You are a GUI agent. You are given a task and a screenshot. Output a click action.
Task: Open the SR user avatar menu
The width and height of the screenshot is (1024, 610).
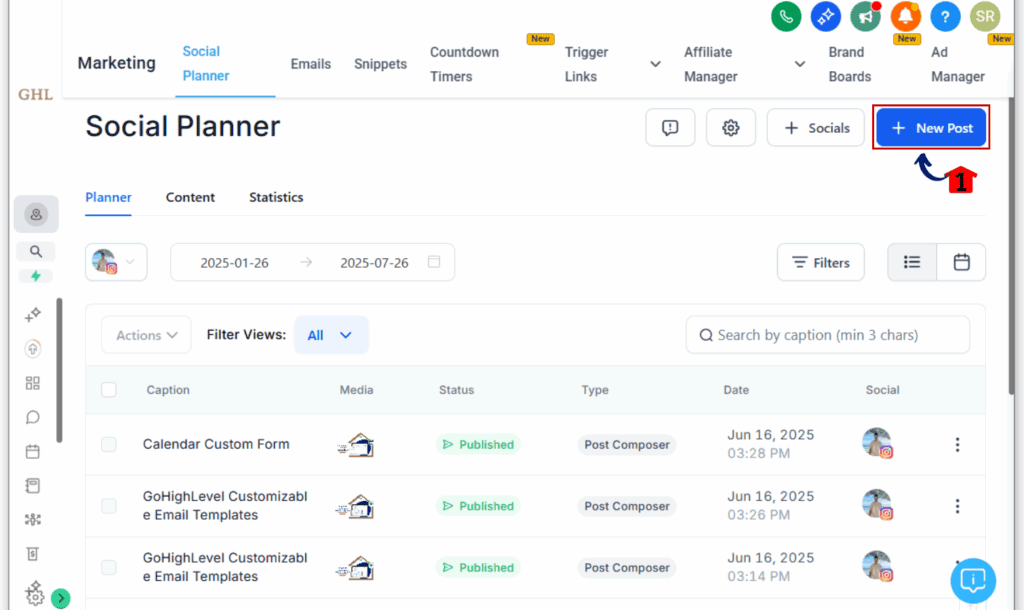[x=985, y=16]
